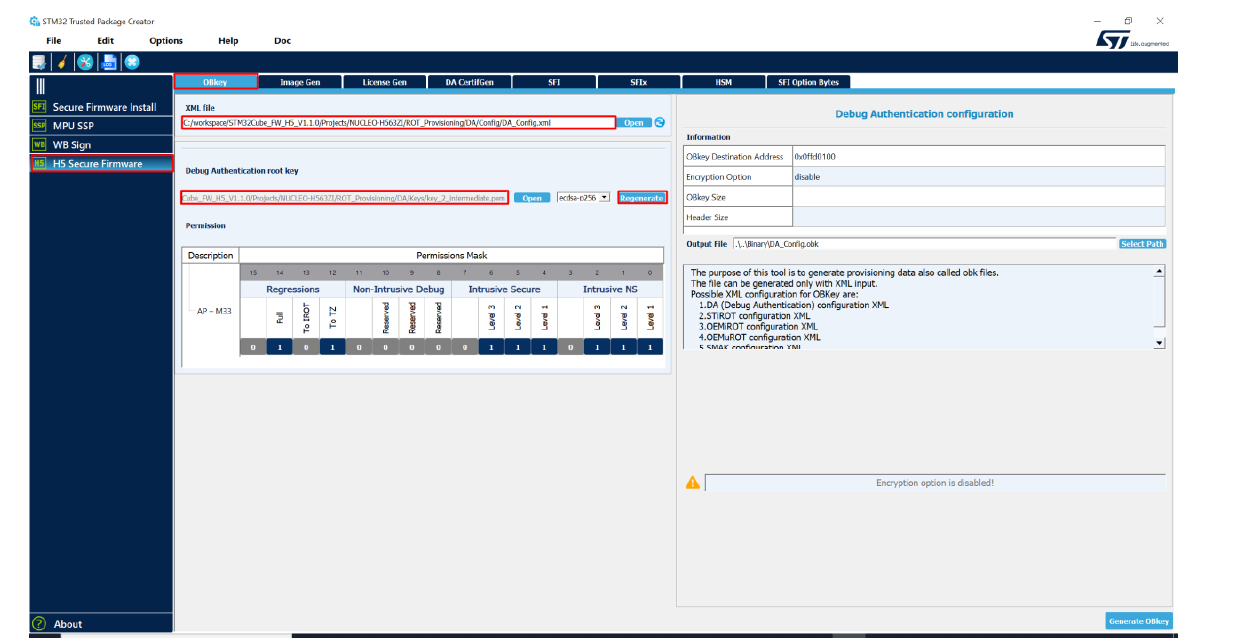Image resolution: width=1233 pixels, height=644 pixels.
Task: Toggle the To TZ regression bit 12
Action: click(x=333, y=347)
